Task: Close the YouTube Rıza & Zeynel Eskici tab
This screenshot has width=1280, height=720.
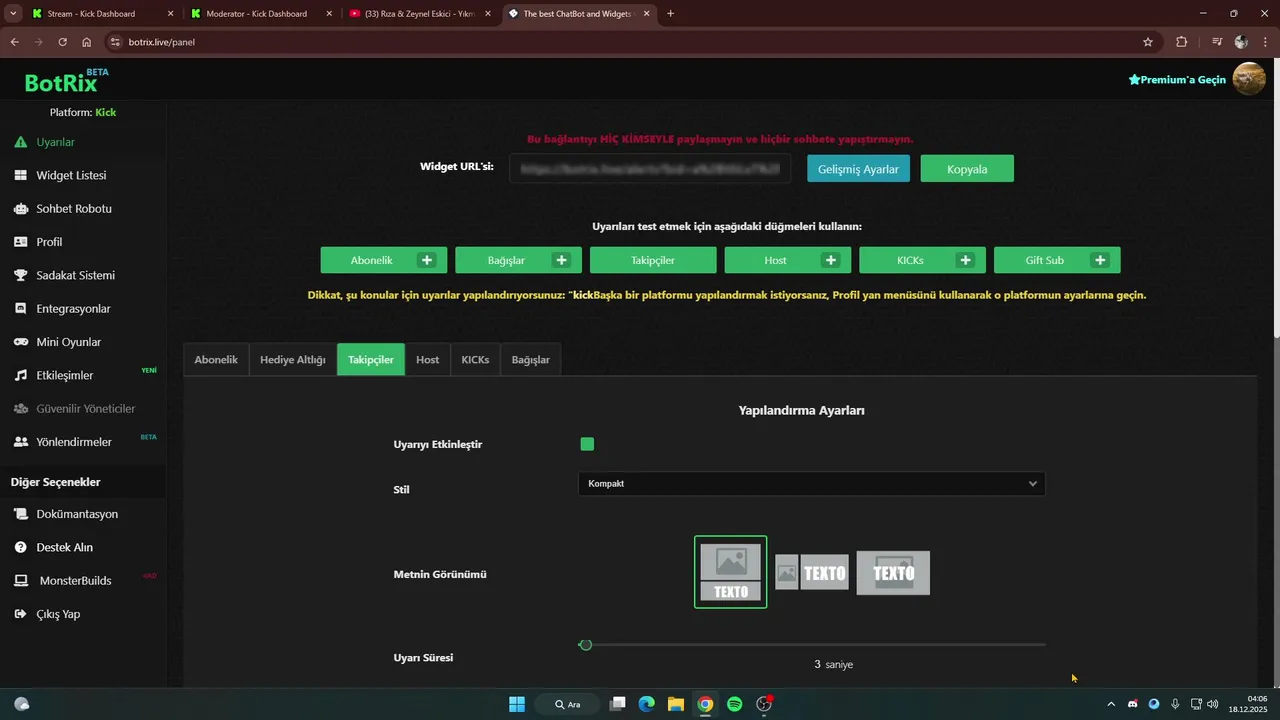Action: [489, 14]
